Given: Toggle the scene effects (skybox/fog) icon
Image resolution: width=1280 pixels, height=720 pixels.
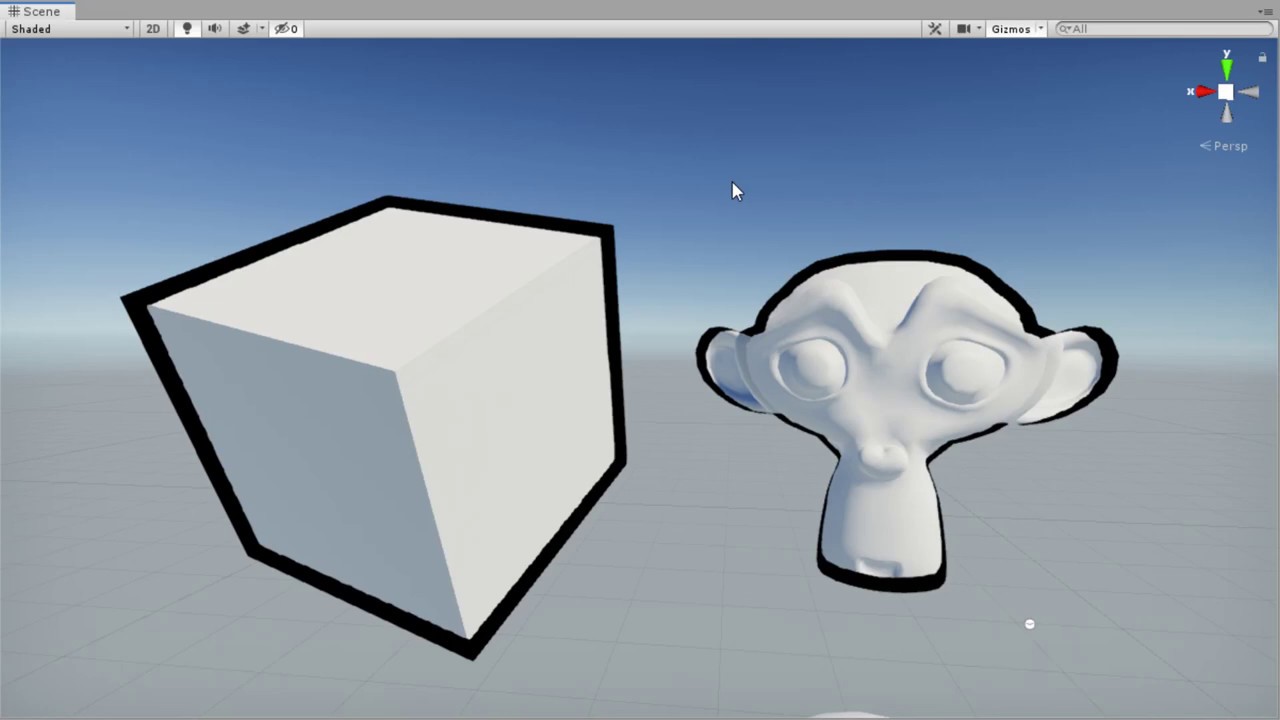Looking at the screenshot, I should (x=243, y=29).
